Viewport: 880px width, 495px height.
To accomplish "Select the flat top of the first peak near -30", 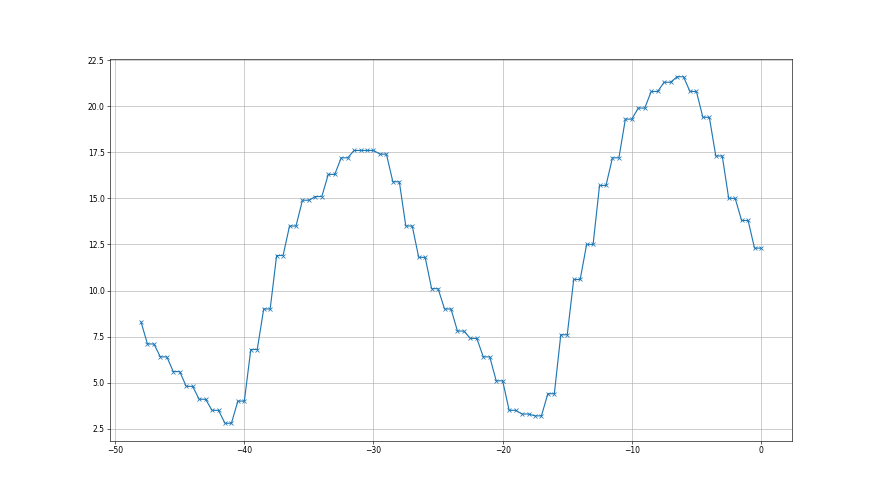I will pos(366,151).
